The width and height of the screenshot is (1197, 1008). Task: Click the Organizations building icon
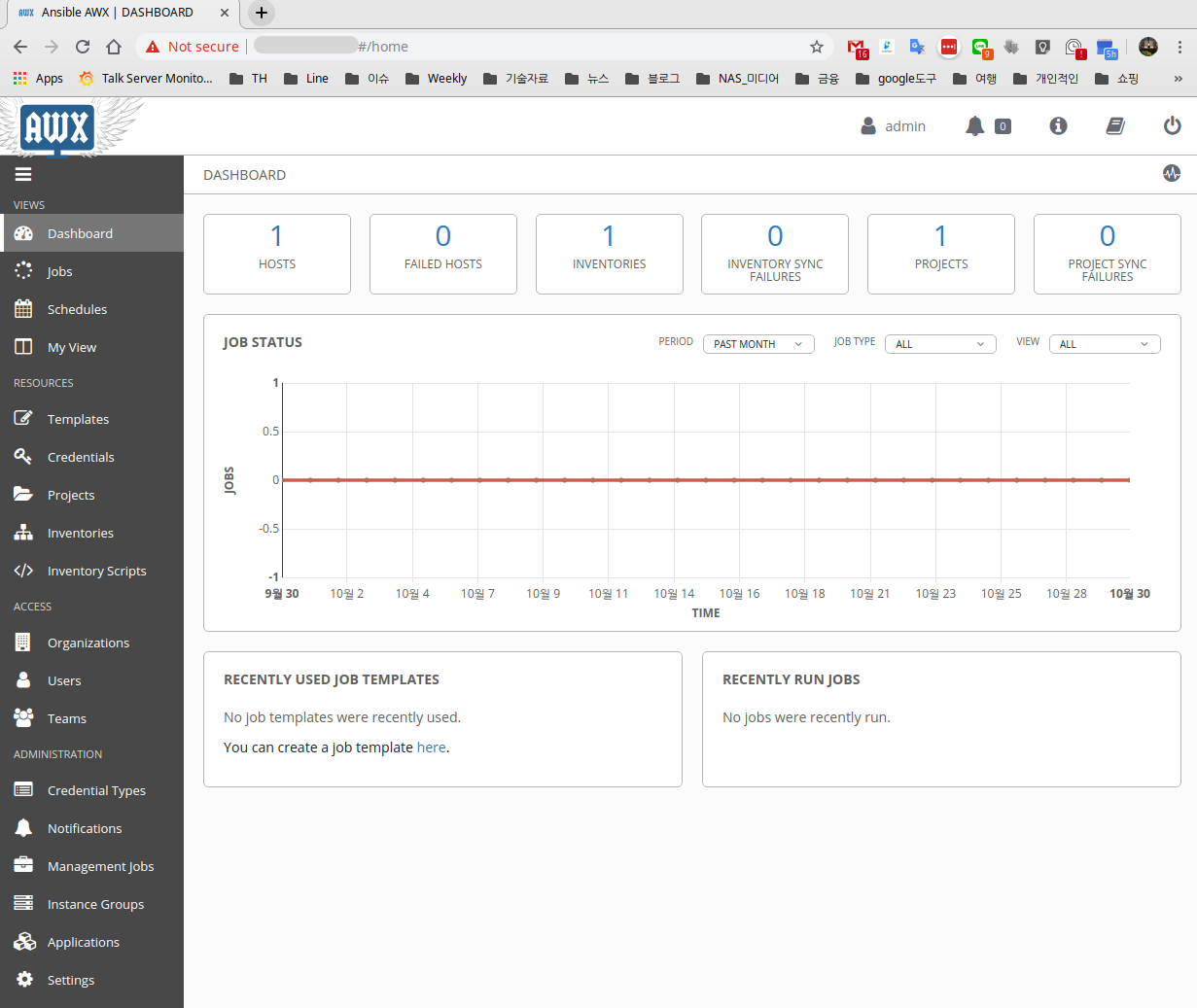pos(23,643)
